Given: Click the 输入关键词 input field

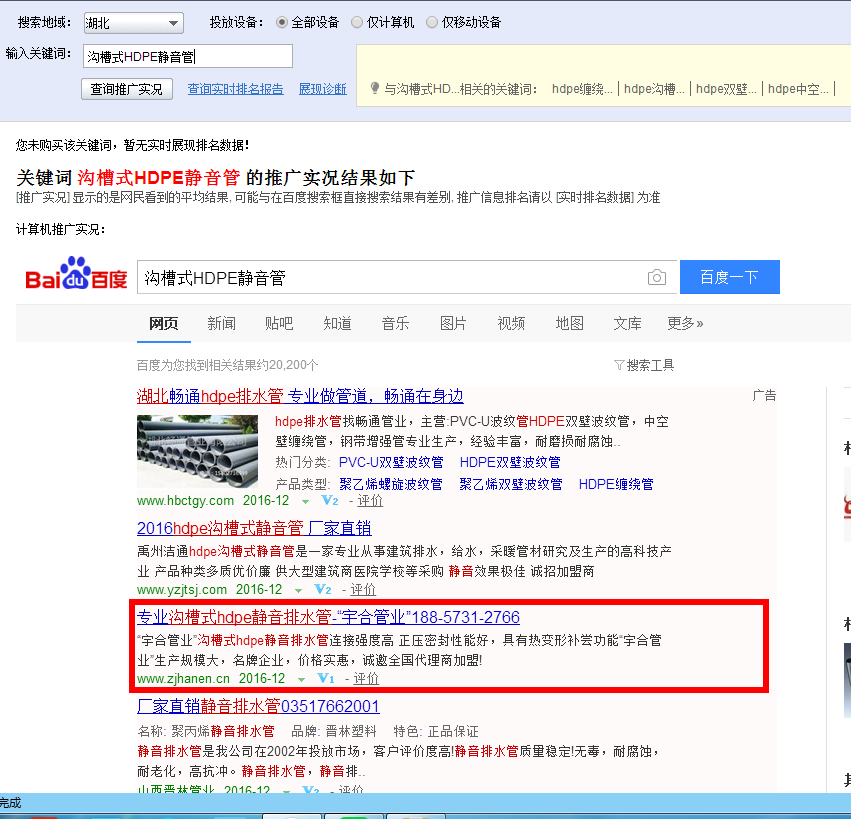Looking at the screenshot, I should click(x=188, y=56).
